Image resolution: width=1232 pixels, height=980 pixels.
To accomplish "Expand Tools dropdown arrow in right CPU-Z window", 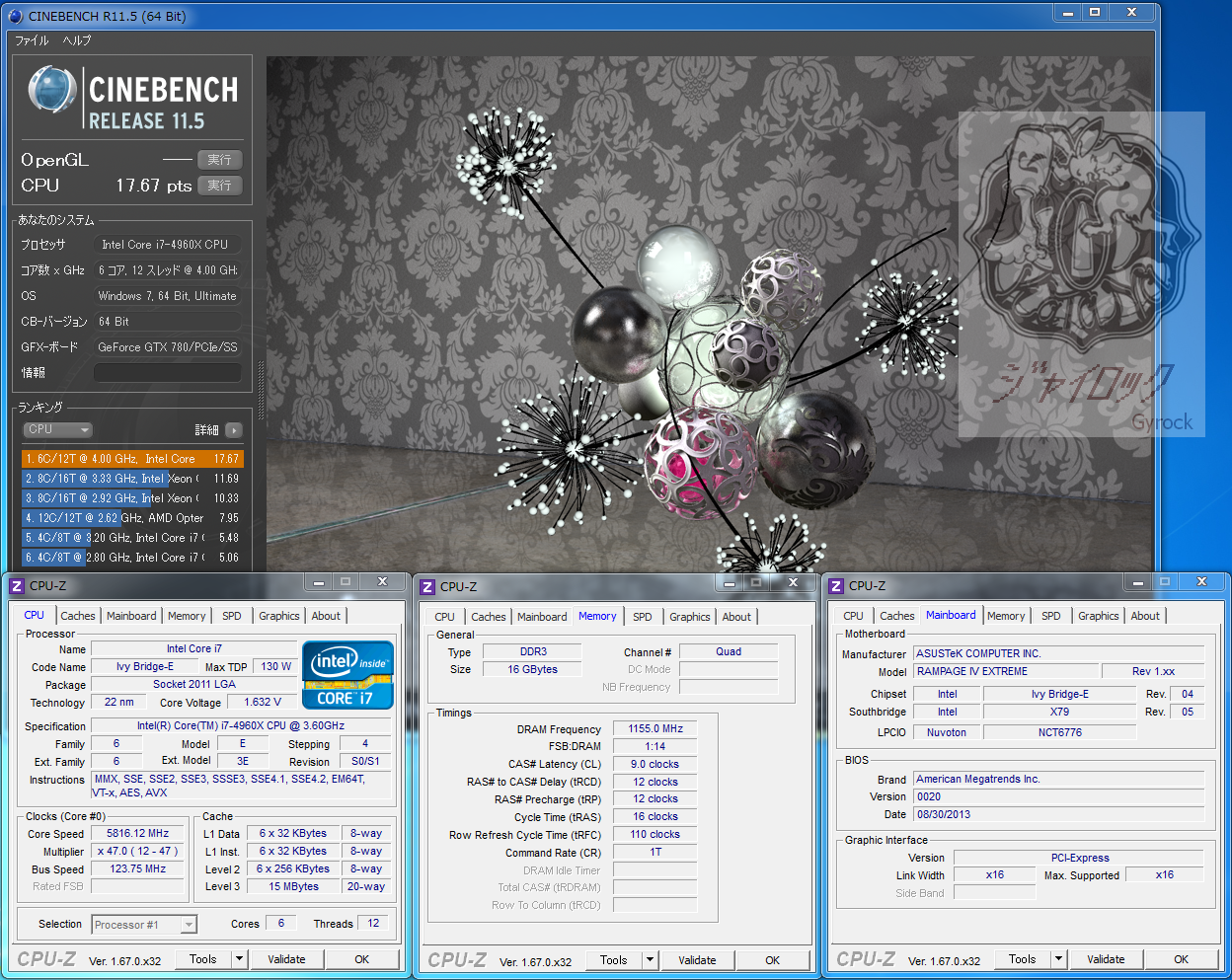I will click(1058, 959).
